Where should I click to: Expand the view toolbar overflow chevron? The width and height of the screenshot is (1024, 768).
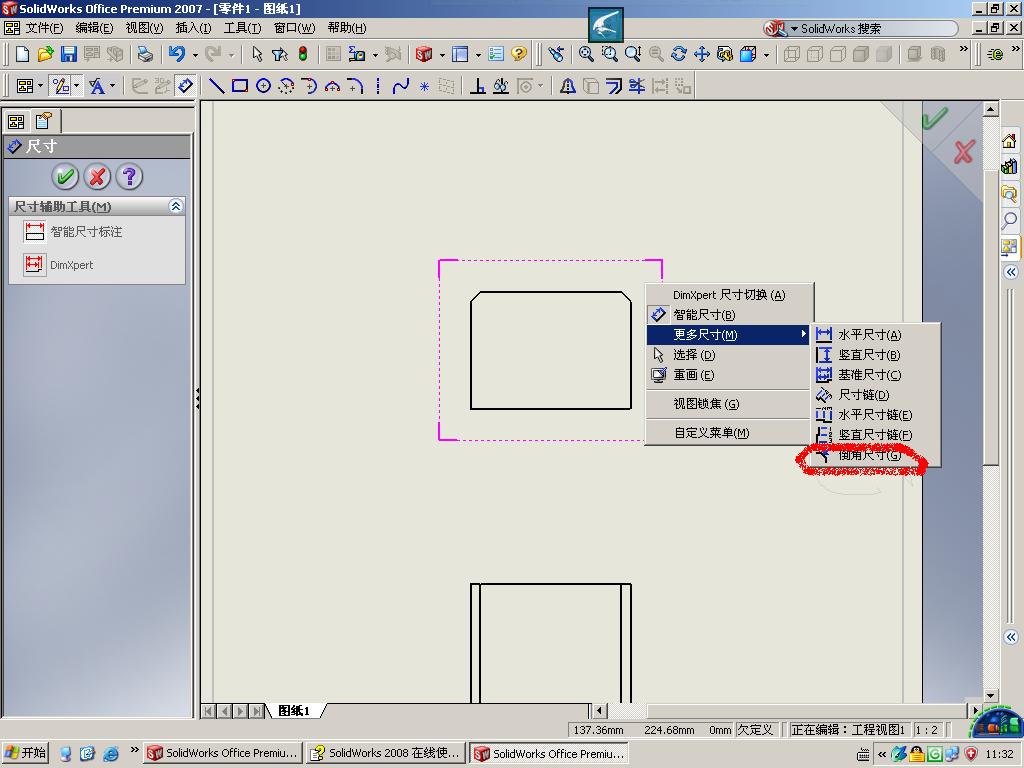[963, 50]
